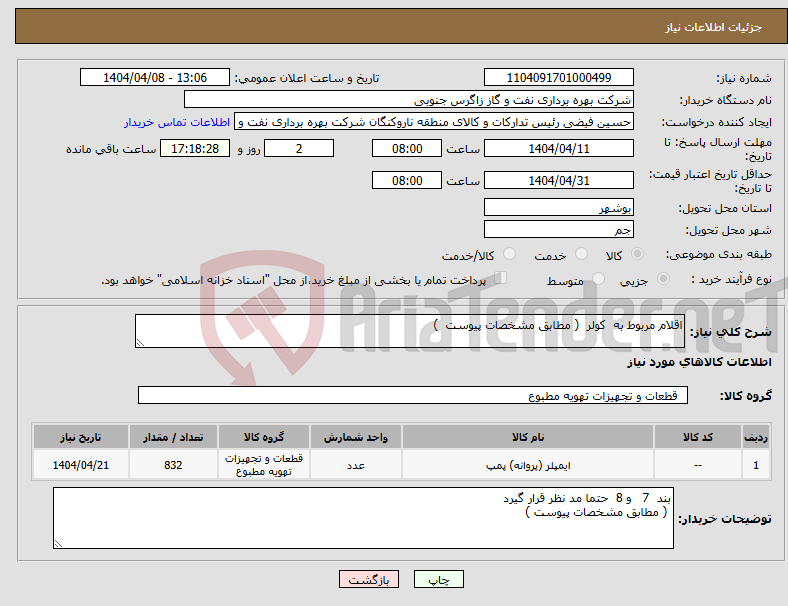
Task: Toggle the اسناد خزانه اسلامی payment checkbox
Action: [x=501, y=278]
